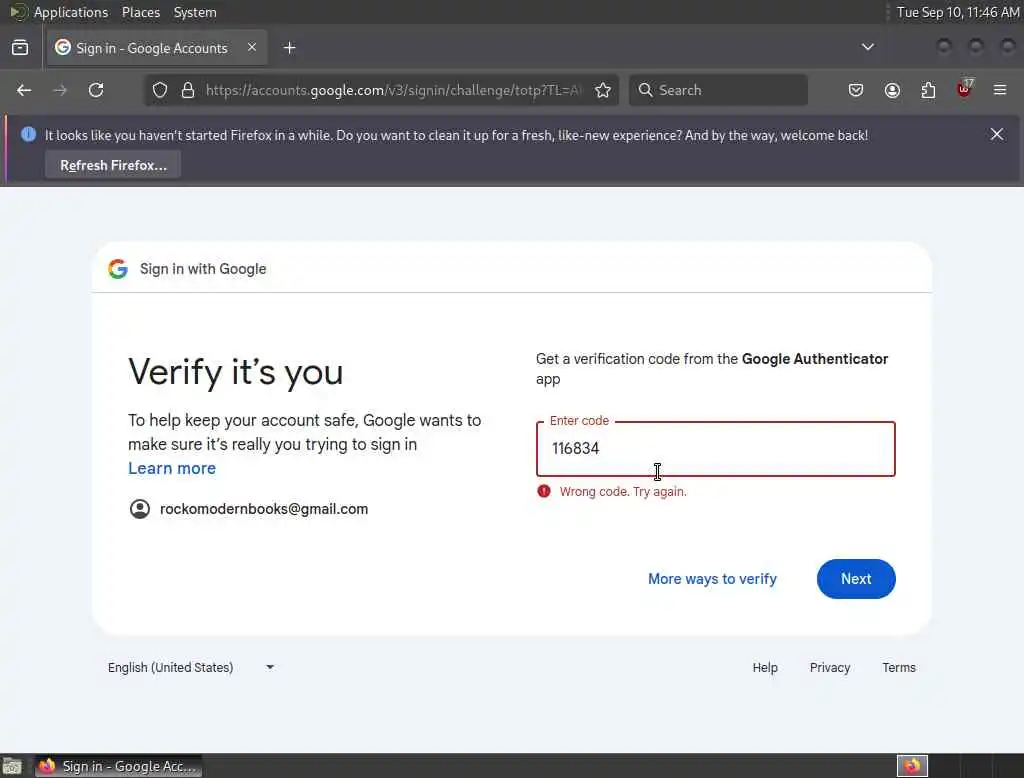The height and width of the screenshot is (778, 1024).
Task: Open the Firefox View icon
Action: coord(20,48)
